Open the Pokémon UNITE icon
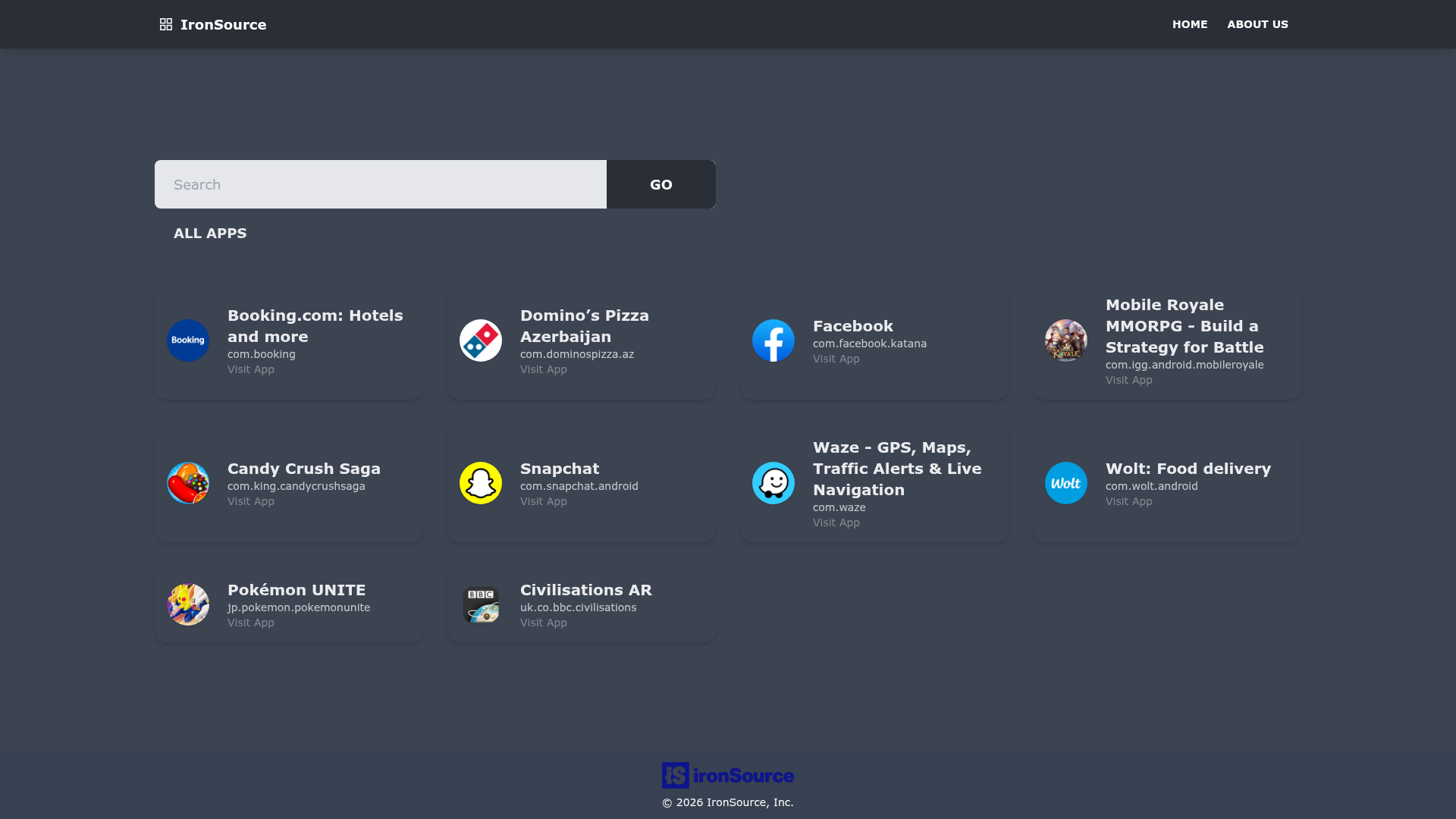This screenshot has height=819, width=1456. click(188, 604)
